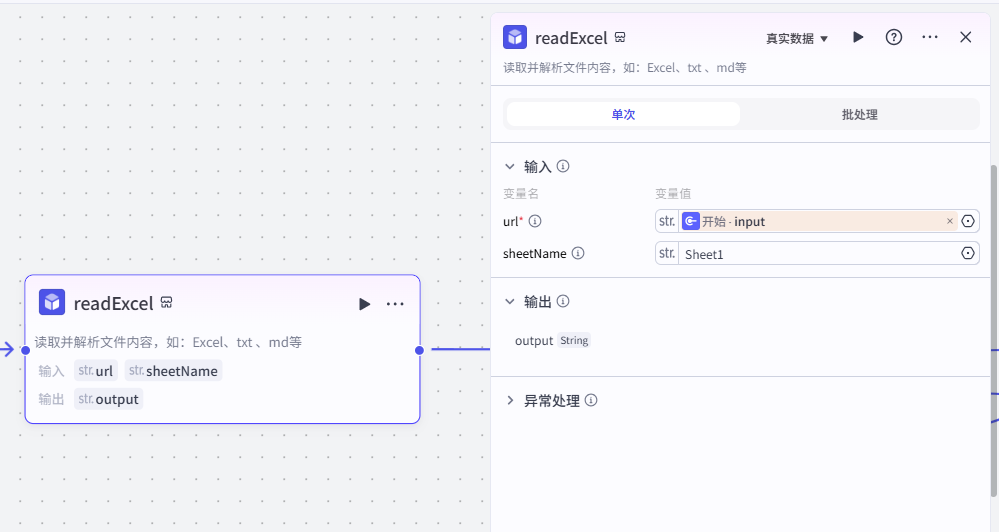Run the readExcel node from canvas card
The height and width of the screenshot is (532, 999).
[x=364, y=304]
